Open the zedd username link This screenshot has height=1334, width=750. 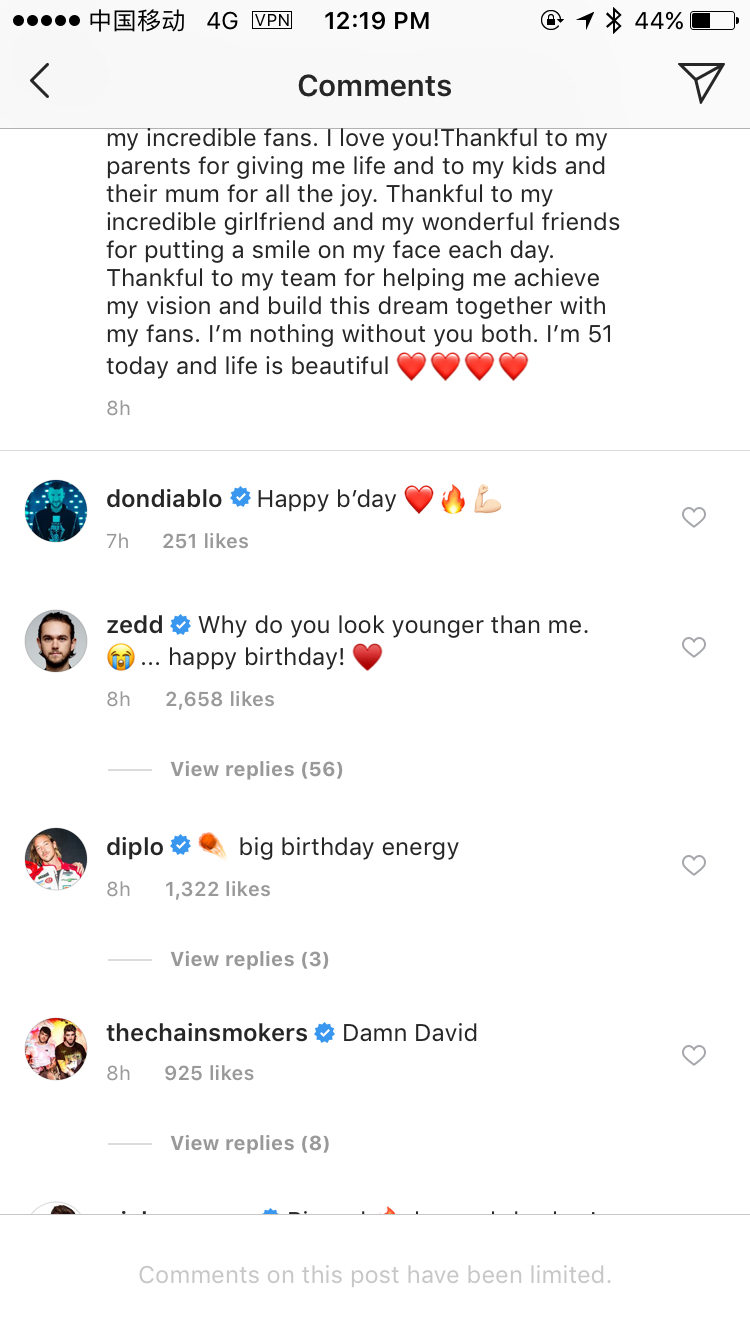[134, 625]
